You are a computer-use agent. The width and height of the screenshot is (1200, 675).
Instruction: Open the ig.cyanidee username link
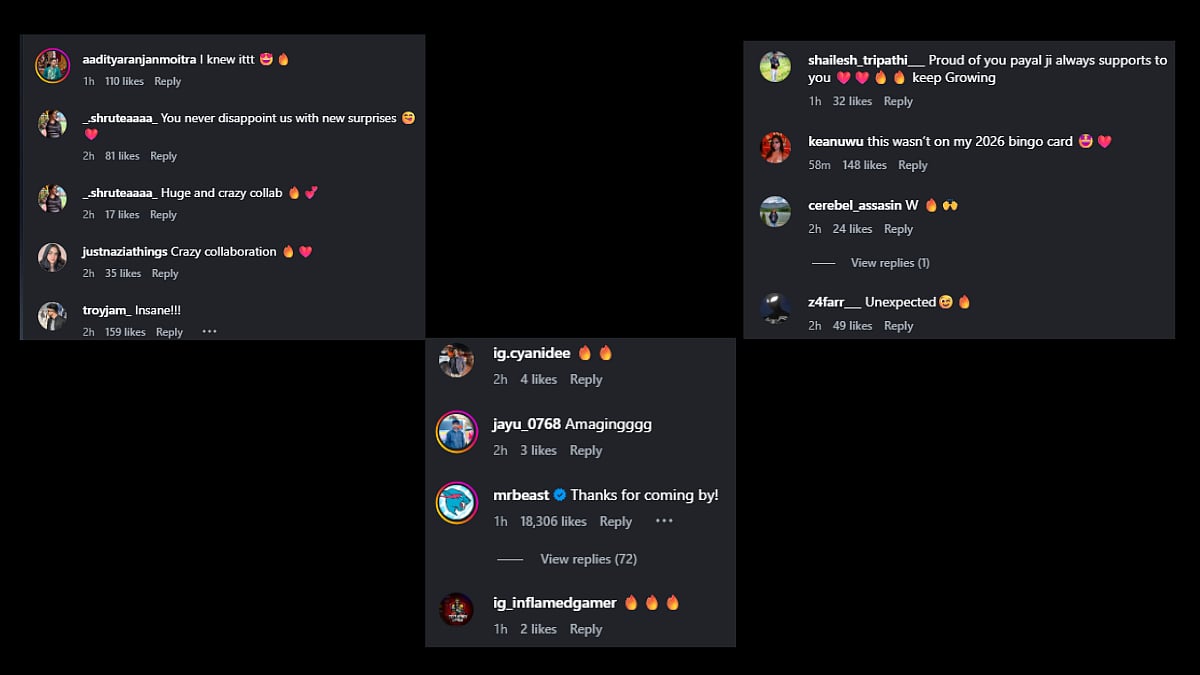point(532,353)
